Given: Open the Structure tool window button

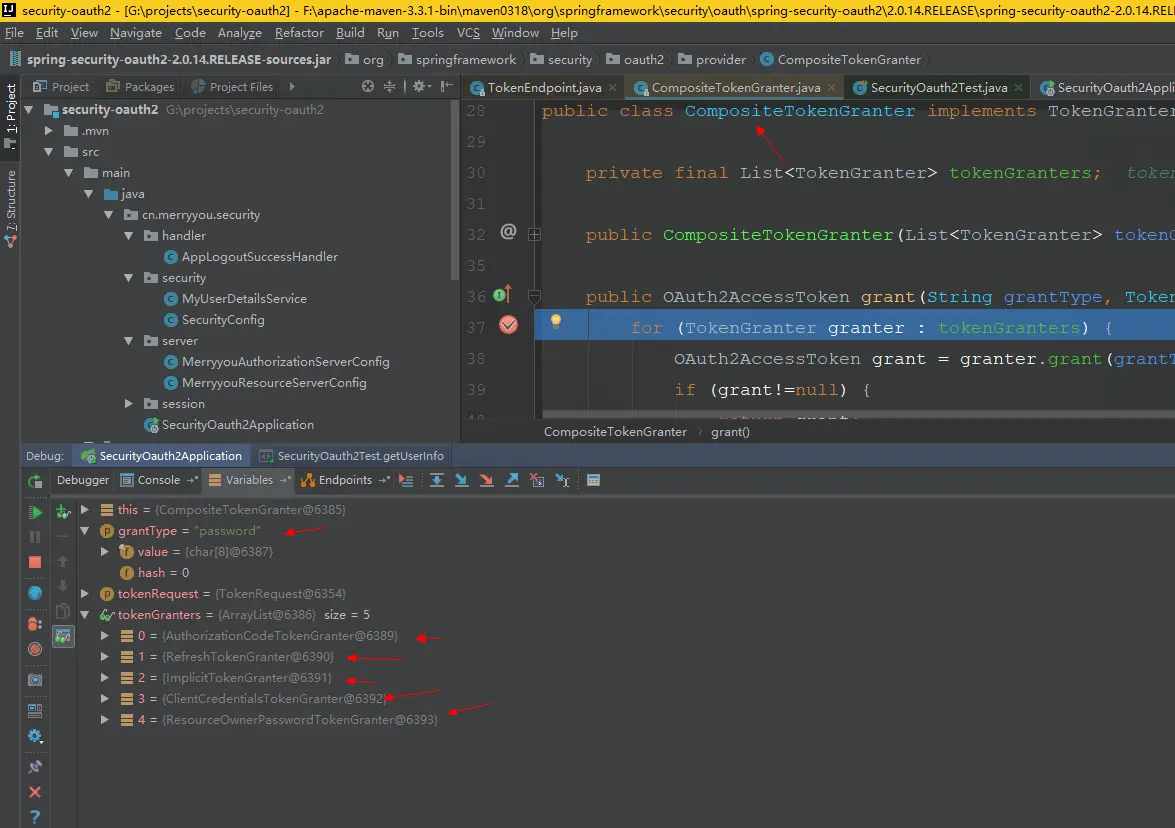Looking at the screenshot, I should pos(11,202).
